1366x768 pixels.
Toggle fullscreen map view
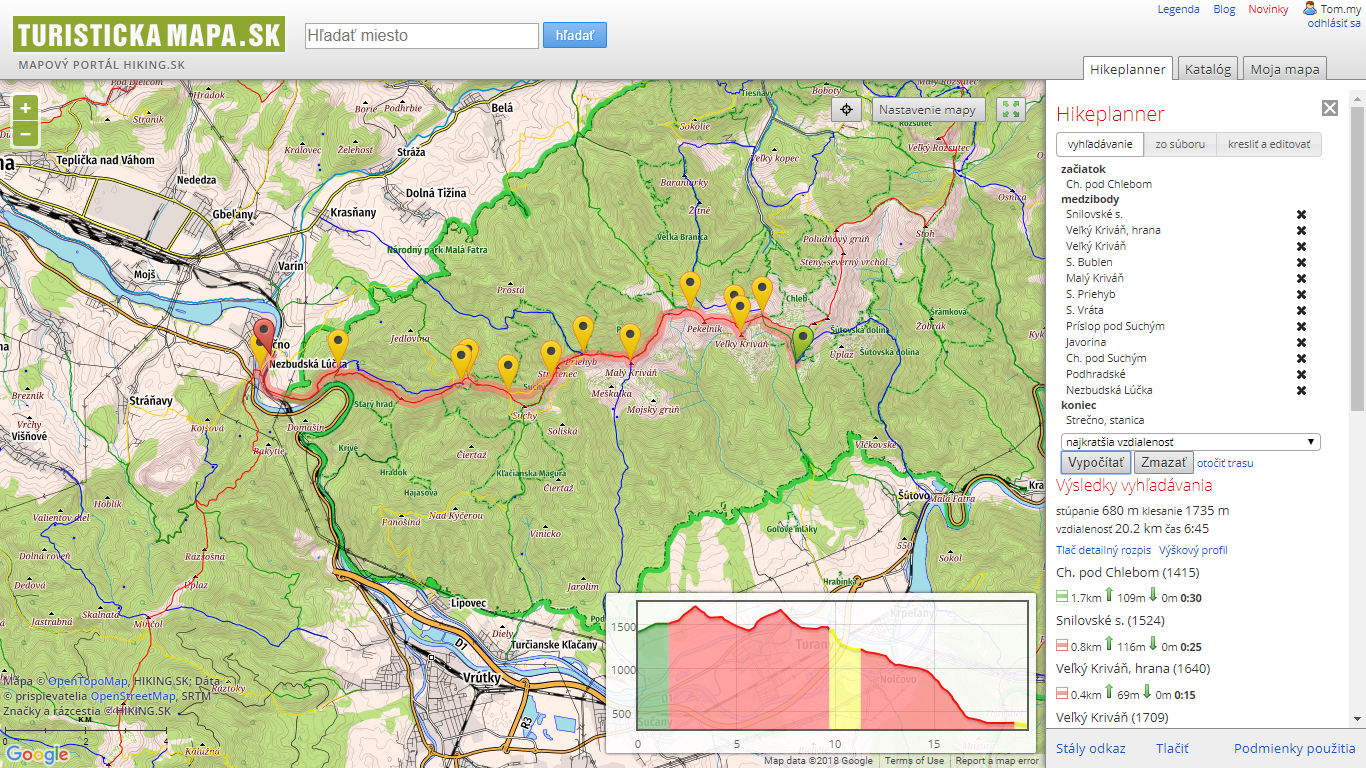(x=1011, y=109)
